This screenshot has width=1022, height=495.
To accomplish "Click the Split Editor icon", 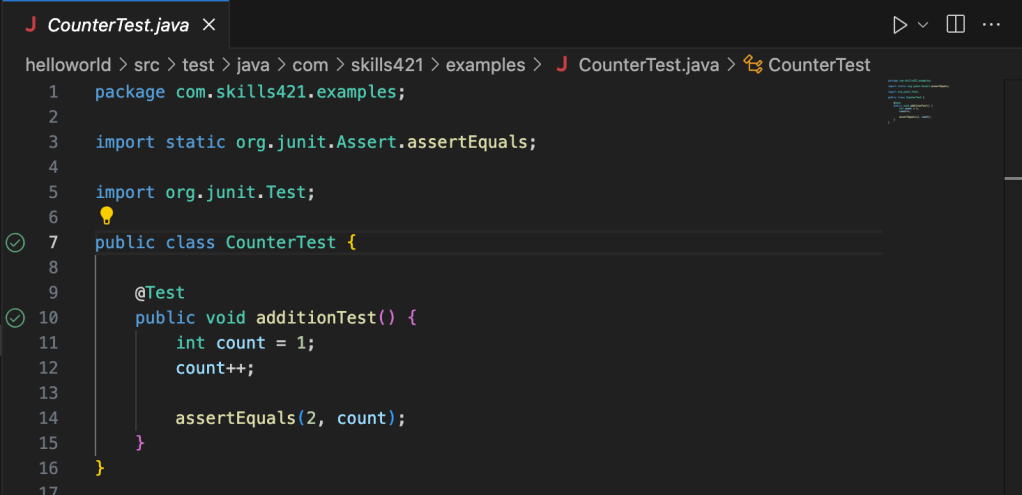I will click(x=956, y=24).
